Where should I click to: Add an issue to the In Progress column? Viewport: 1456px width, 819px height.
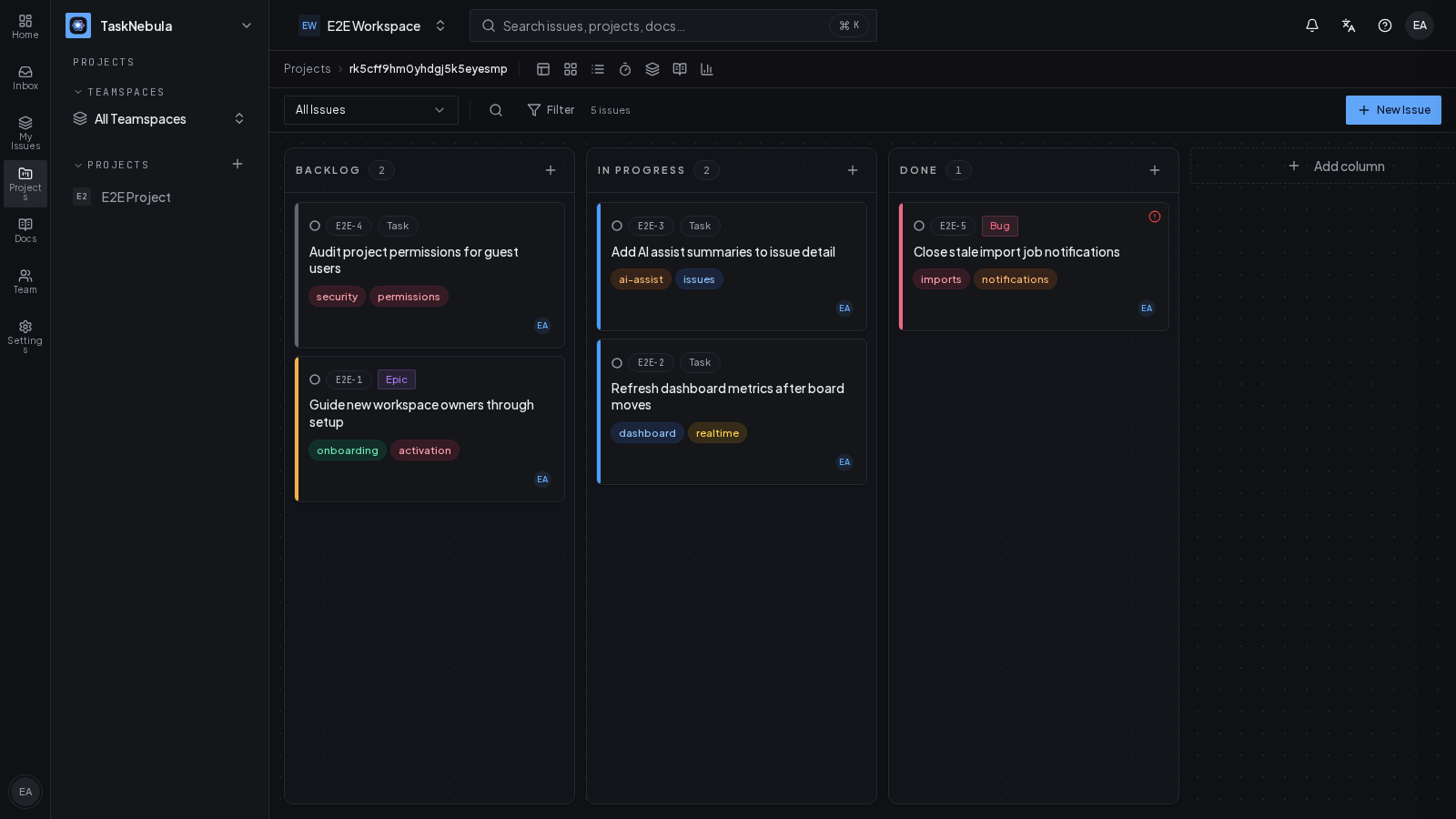pyautogui.click(x=853, y=170)
